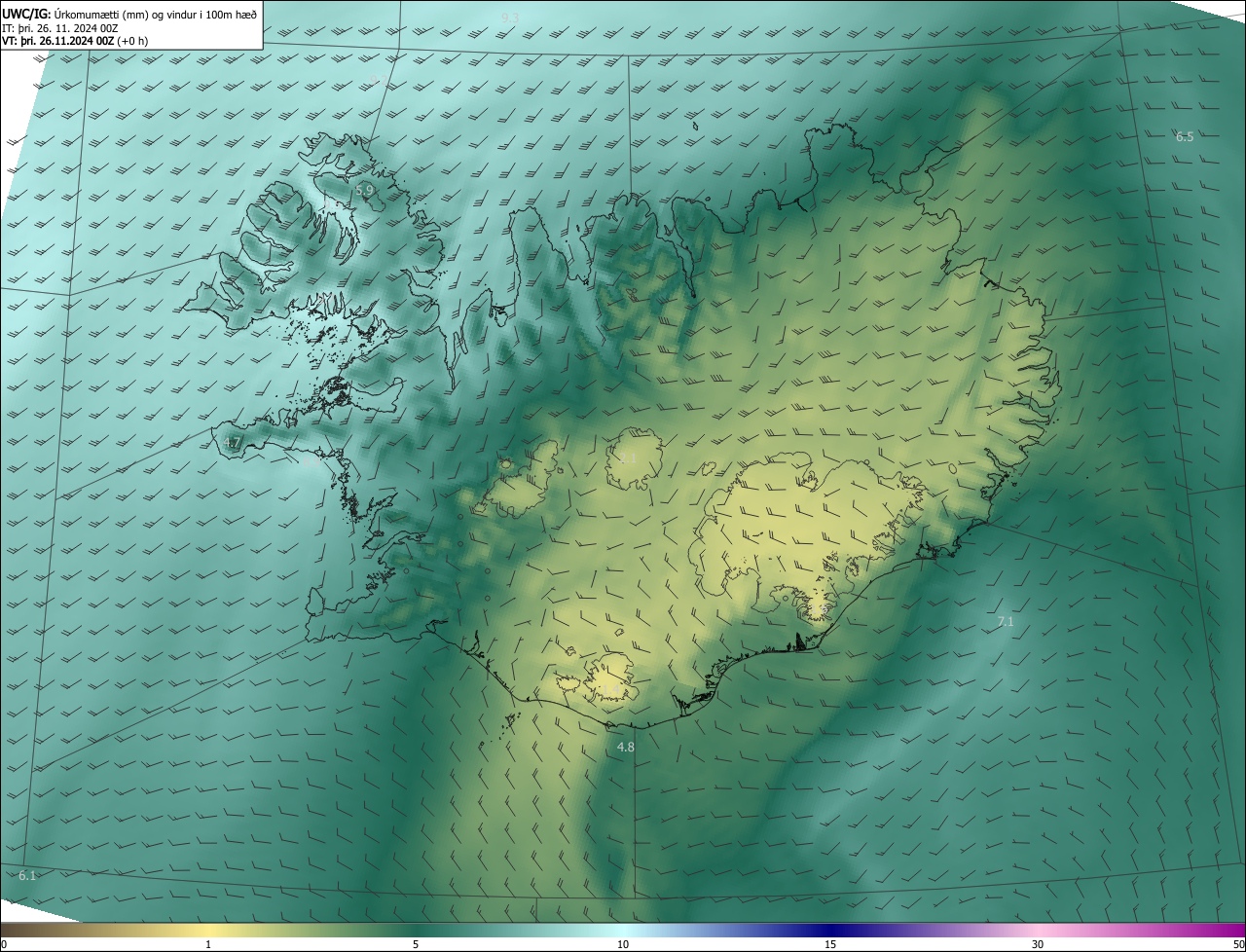Pick the 5.9 value label on the Westfjords
The image size is (1246, 952).
click(365, 191)
